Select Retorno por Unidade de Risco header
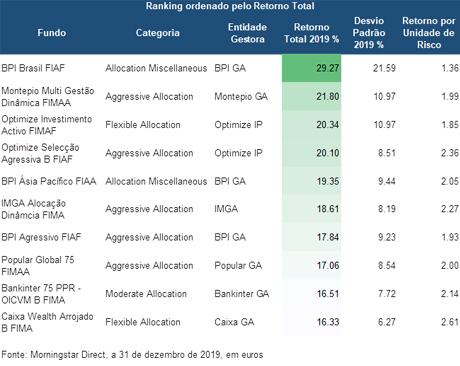460x366 pixels. 429,33
